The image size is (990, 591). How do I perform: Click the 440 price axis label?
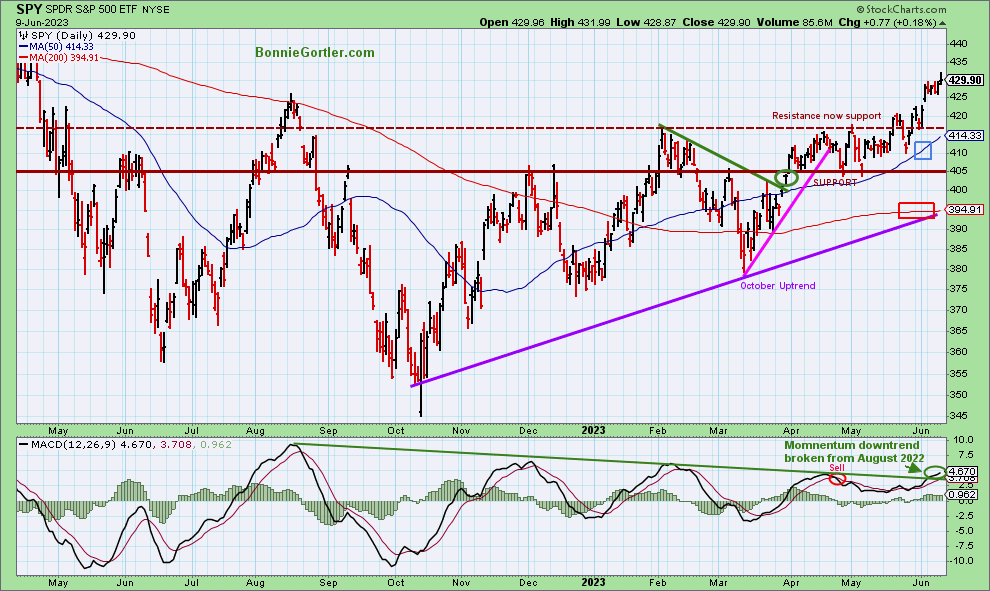pos(958,44)
